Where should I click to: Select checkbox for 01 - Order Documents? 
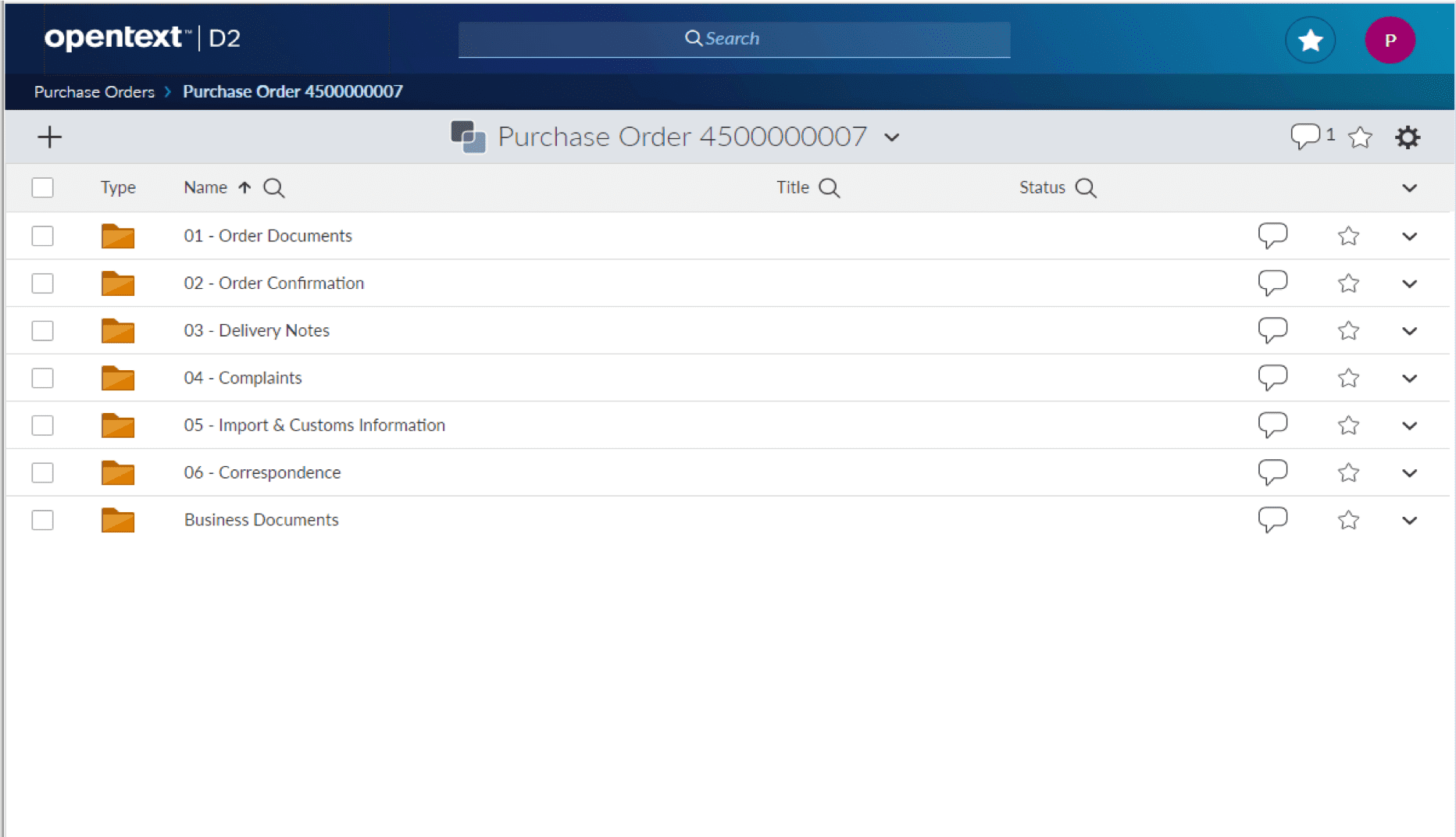point(42,235)
